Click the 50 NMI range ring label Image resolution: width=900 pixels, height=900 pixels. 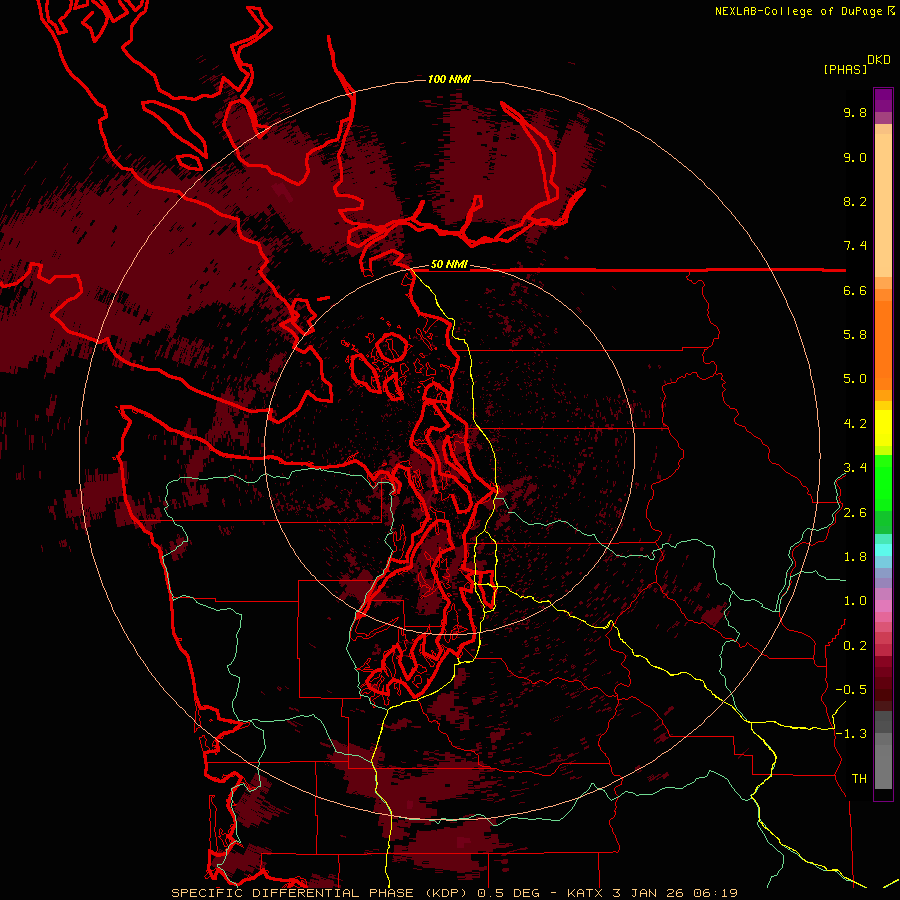[449, 264]
